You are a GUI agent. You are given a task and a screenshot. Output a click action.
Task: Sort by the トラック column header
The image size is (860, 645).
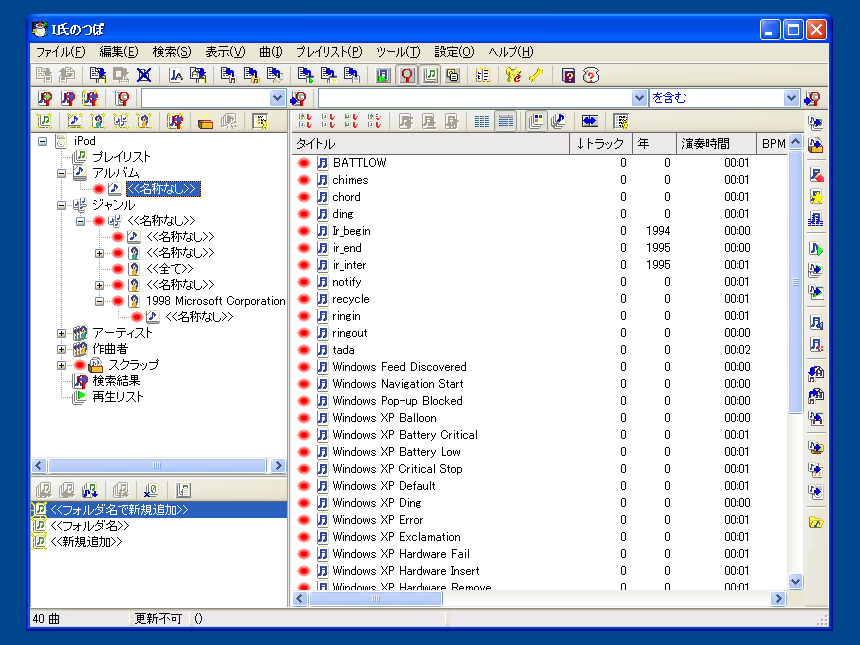click(601, 144)
